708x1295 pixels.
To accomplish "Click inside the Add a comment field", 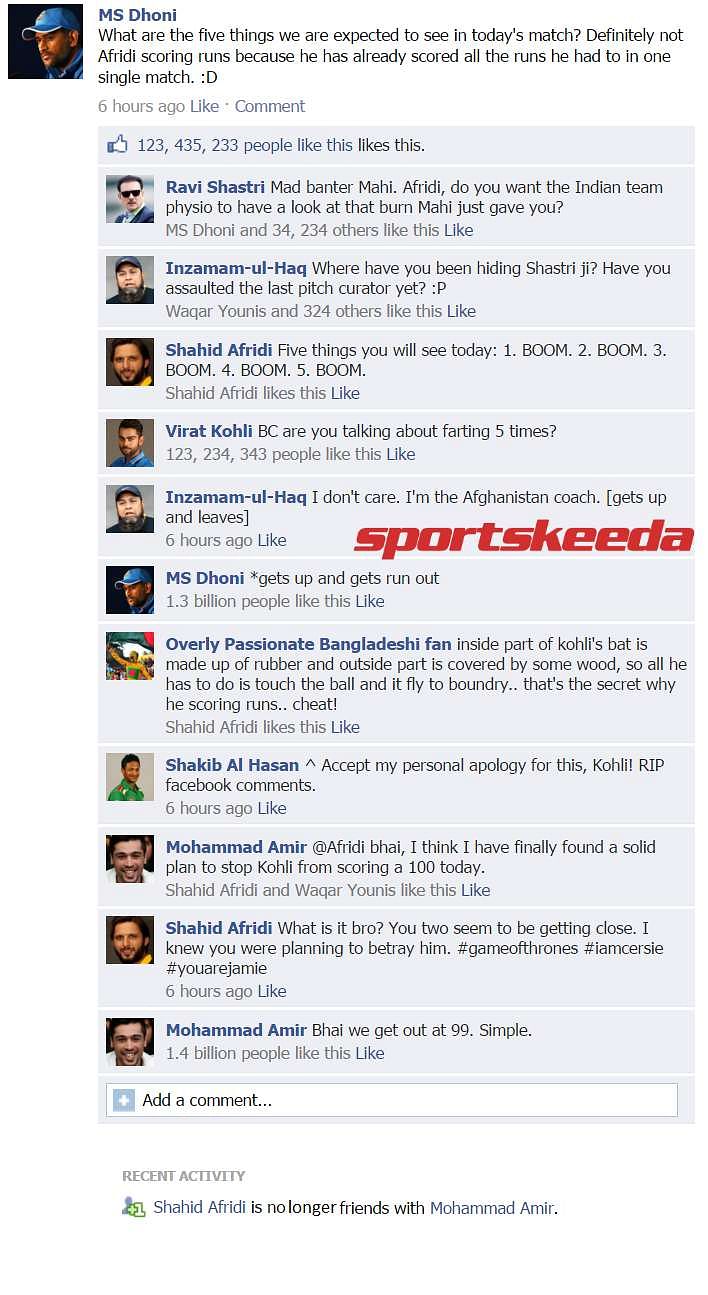I will point(392,1100).
